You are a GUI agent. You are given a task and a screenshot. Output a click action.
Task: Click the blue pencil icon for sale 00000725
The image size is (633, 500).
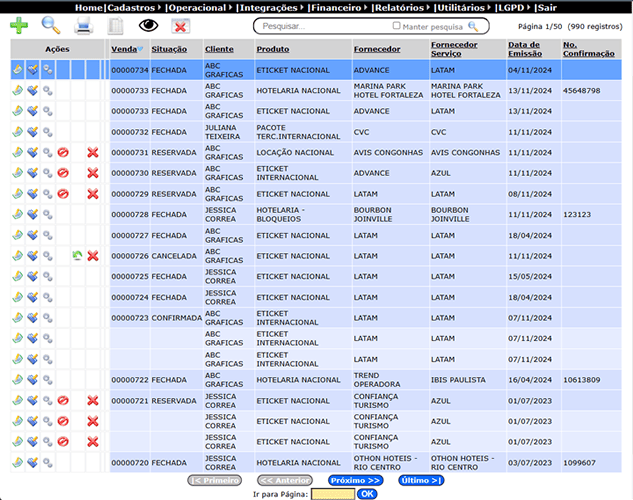pos(33,276)
